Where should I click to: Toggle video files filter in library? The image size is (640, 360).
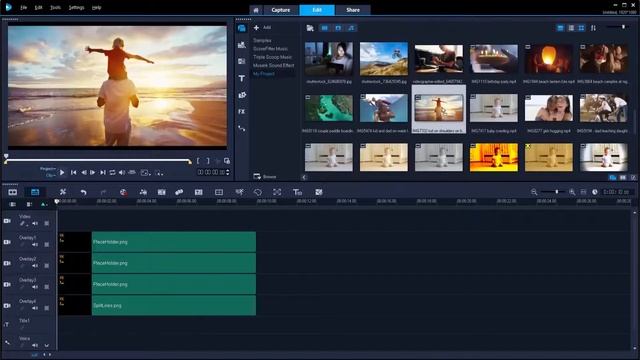coord(324,28)
